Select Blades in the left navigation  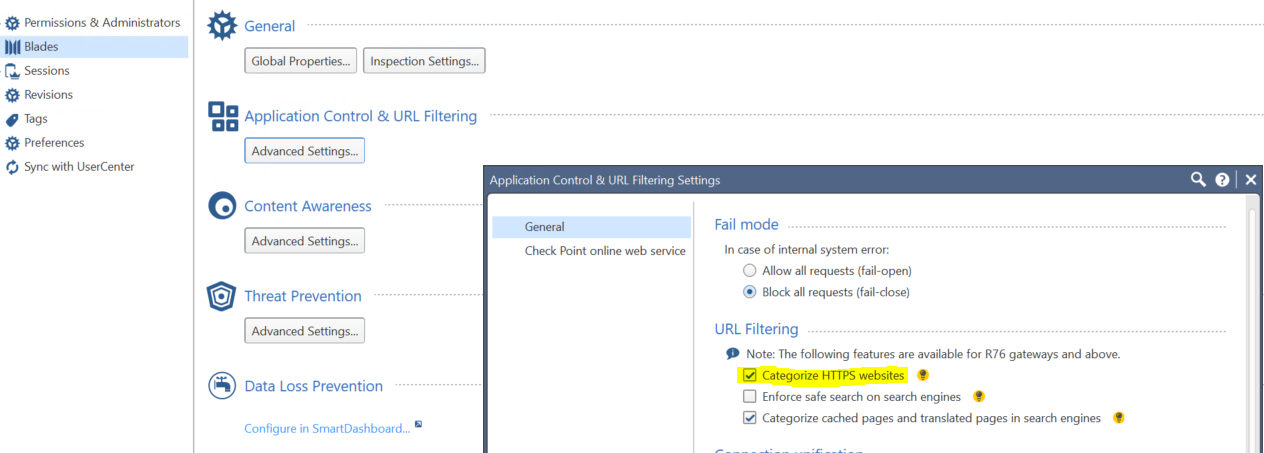(94, 46)
